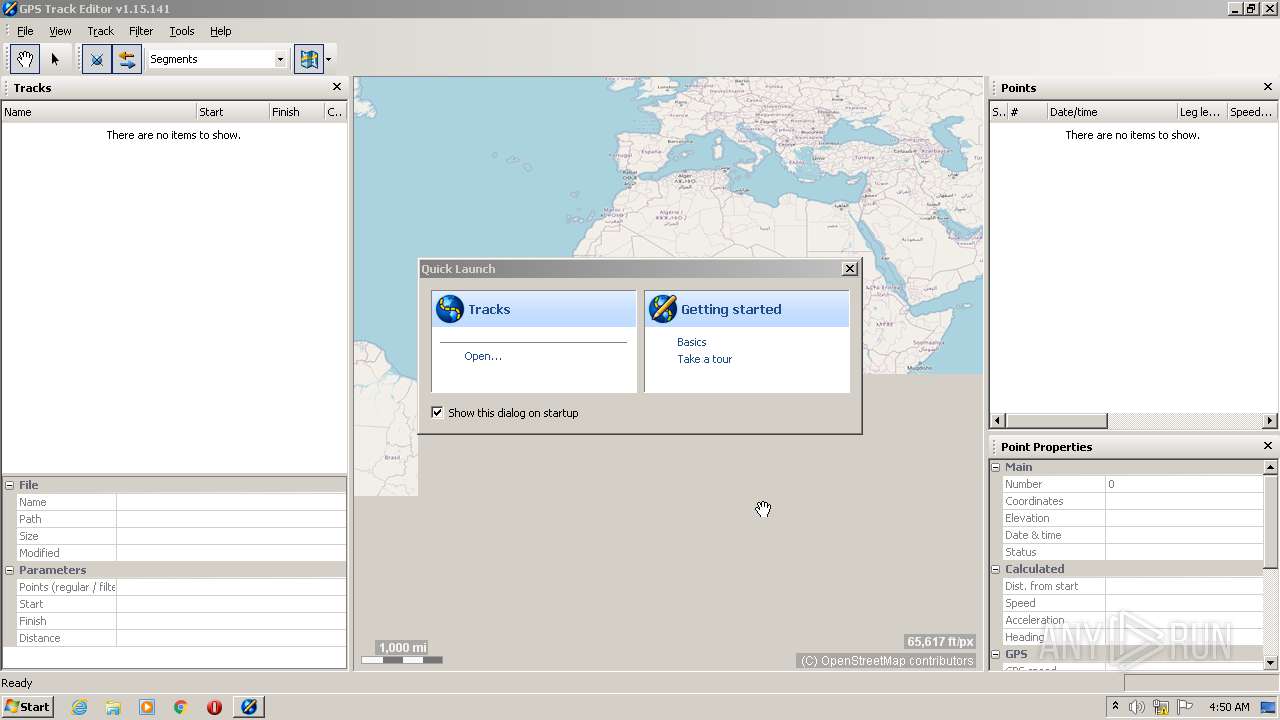Collapse the Calculated group in Point Properties
Image resolution: width=1280 pixels, height=720 pixels.
click(x=996, y=569)
